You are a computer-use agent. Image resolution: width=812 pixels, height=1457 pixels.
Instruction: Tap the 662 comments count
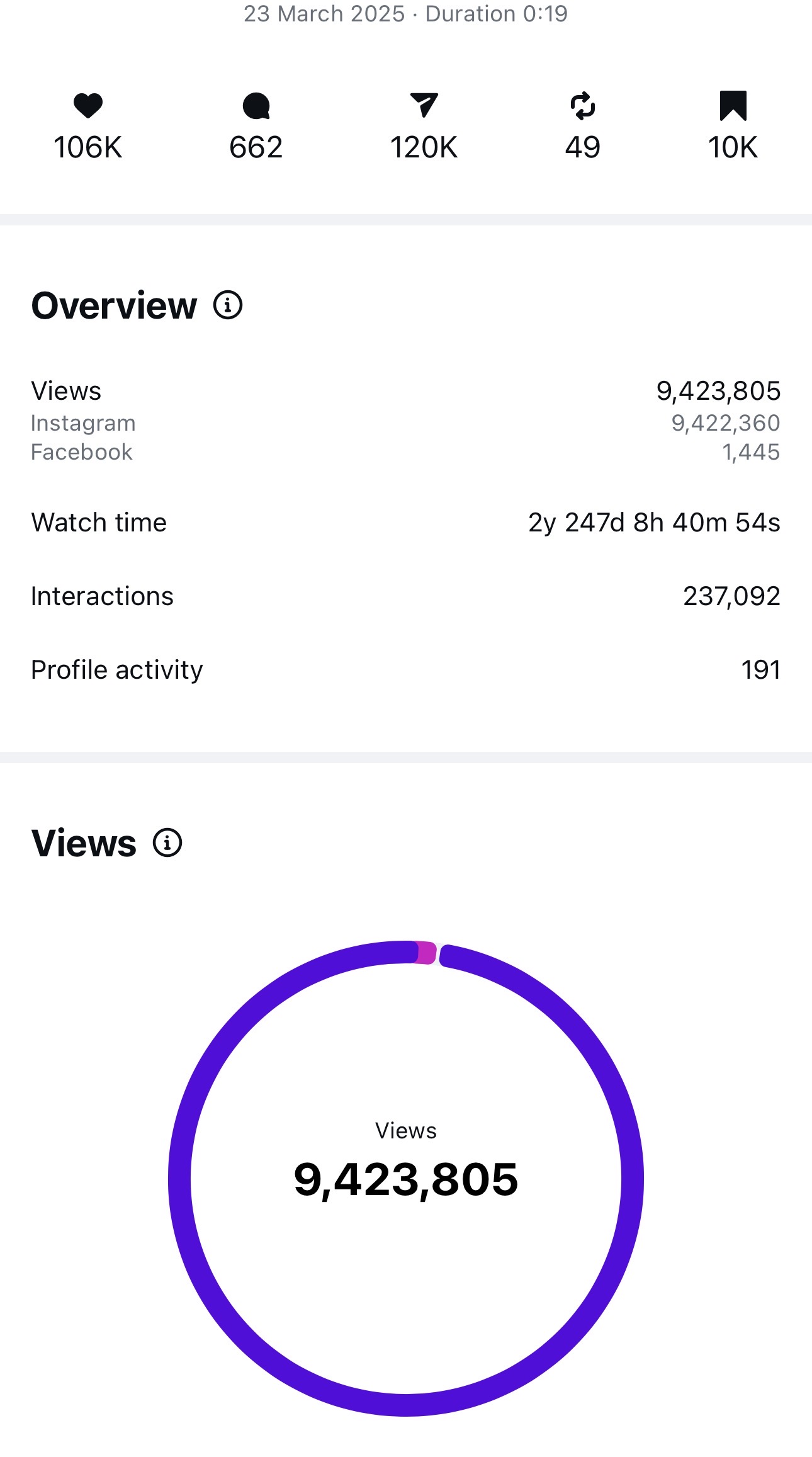pos(256,147)
